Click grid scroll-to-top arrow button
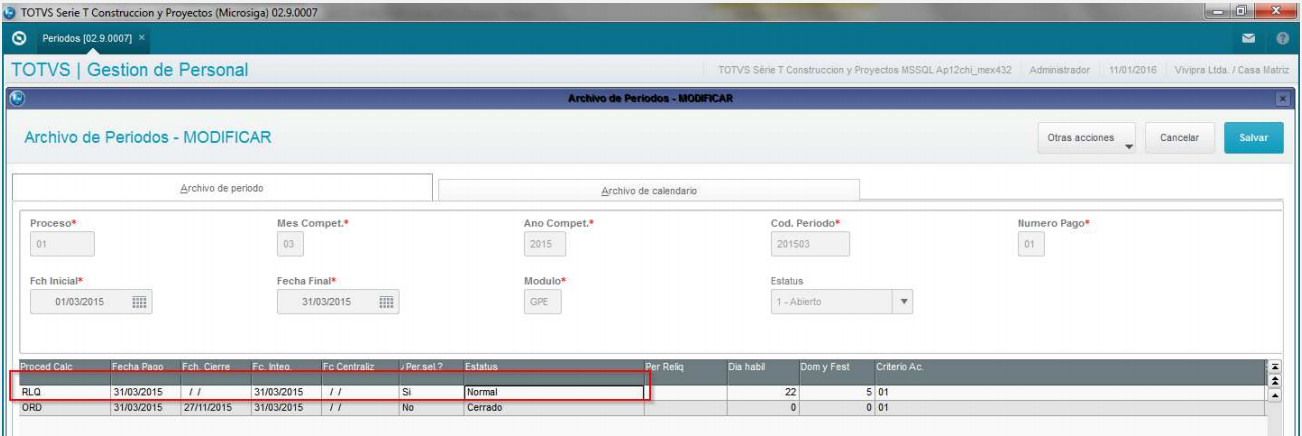This screenshot has height=436, width=1302. (1274, 367)
